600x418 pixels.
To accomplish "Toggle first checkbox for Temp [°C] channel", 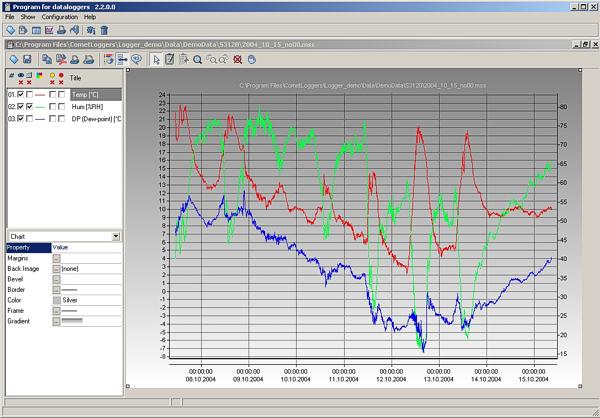I will click(x=20, y=94).
